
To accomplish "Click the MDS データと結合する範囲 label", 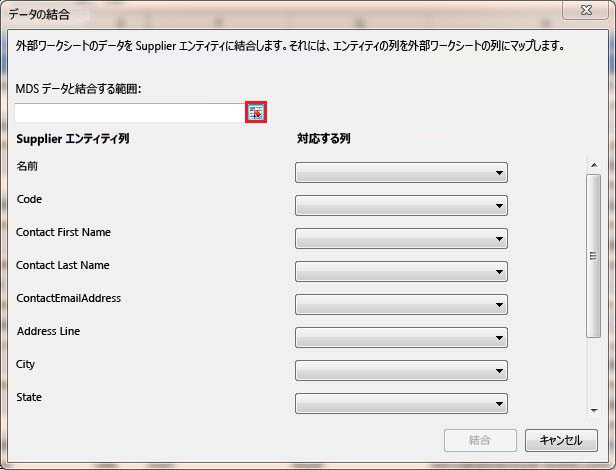I will point(78,89).
